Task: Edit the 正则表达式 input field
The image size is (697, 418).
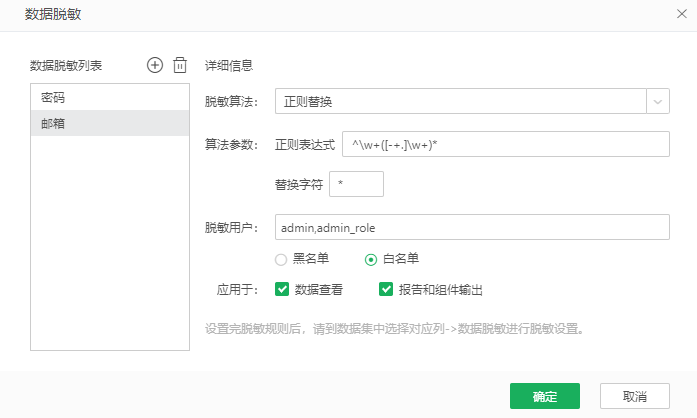Action: pos(506,144)
